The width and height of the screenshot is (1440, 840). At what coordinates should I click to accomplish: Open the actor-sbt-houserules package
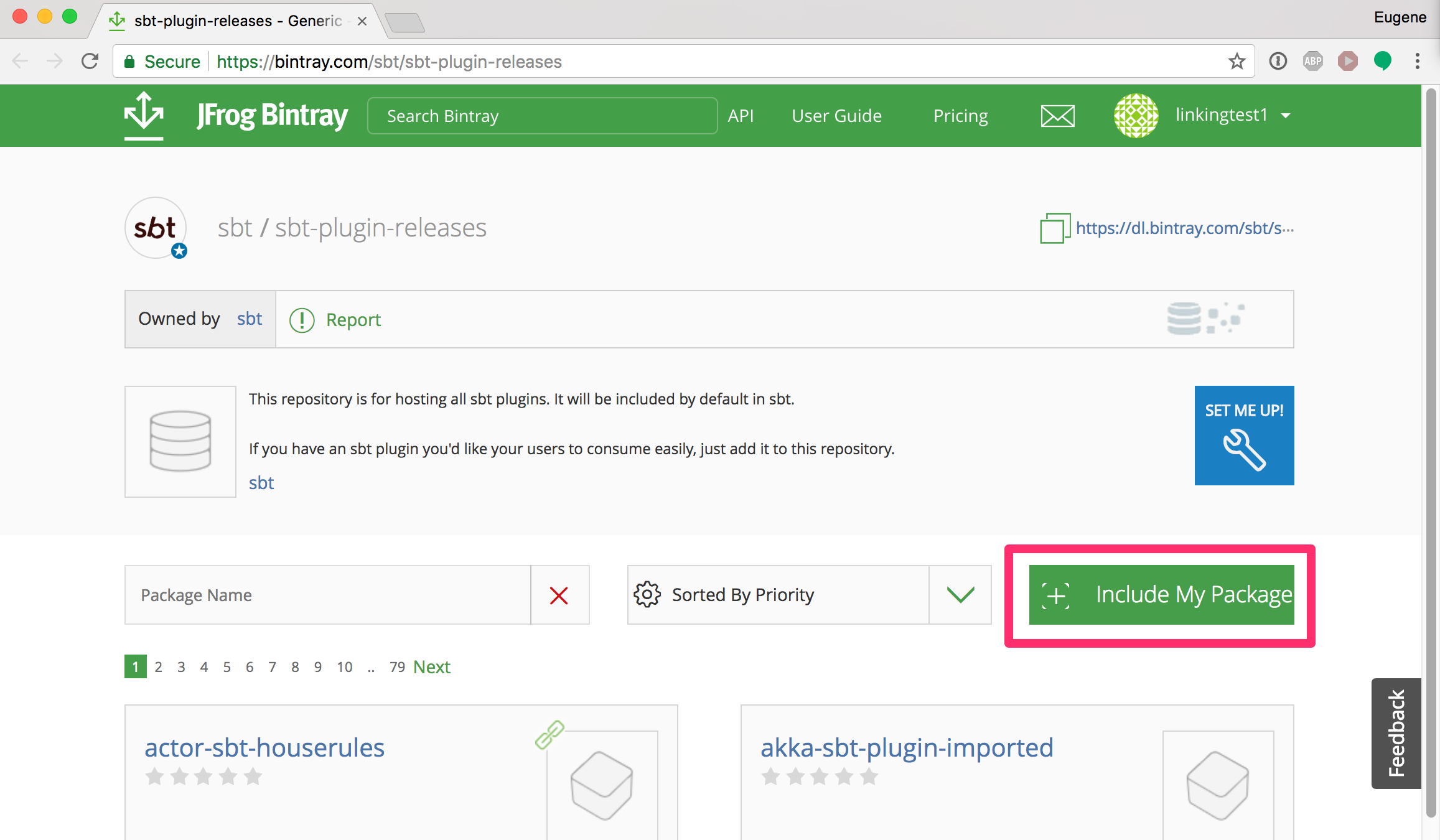[x=264, y=747]
